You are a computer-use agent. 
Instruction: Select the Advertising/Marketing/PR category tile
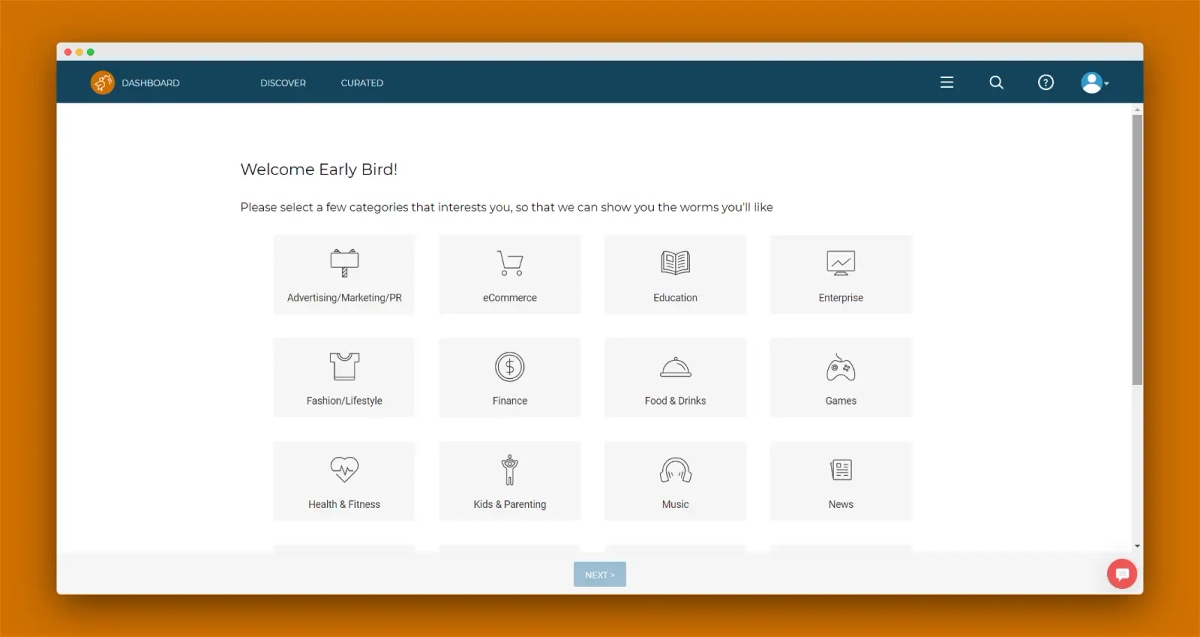344,274
